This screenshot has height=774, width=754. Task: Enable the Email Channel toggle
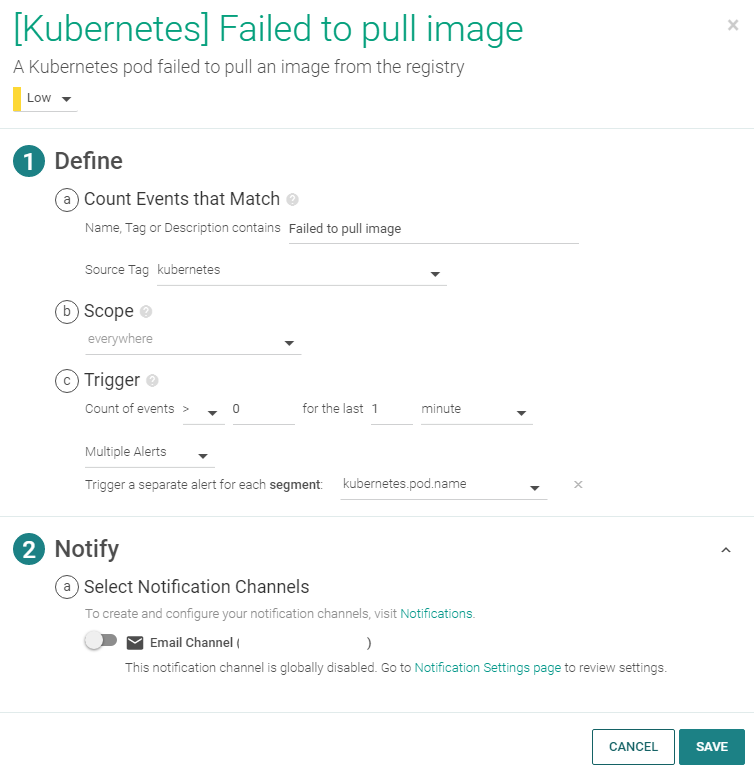(100, 641)
